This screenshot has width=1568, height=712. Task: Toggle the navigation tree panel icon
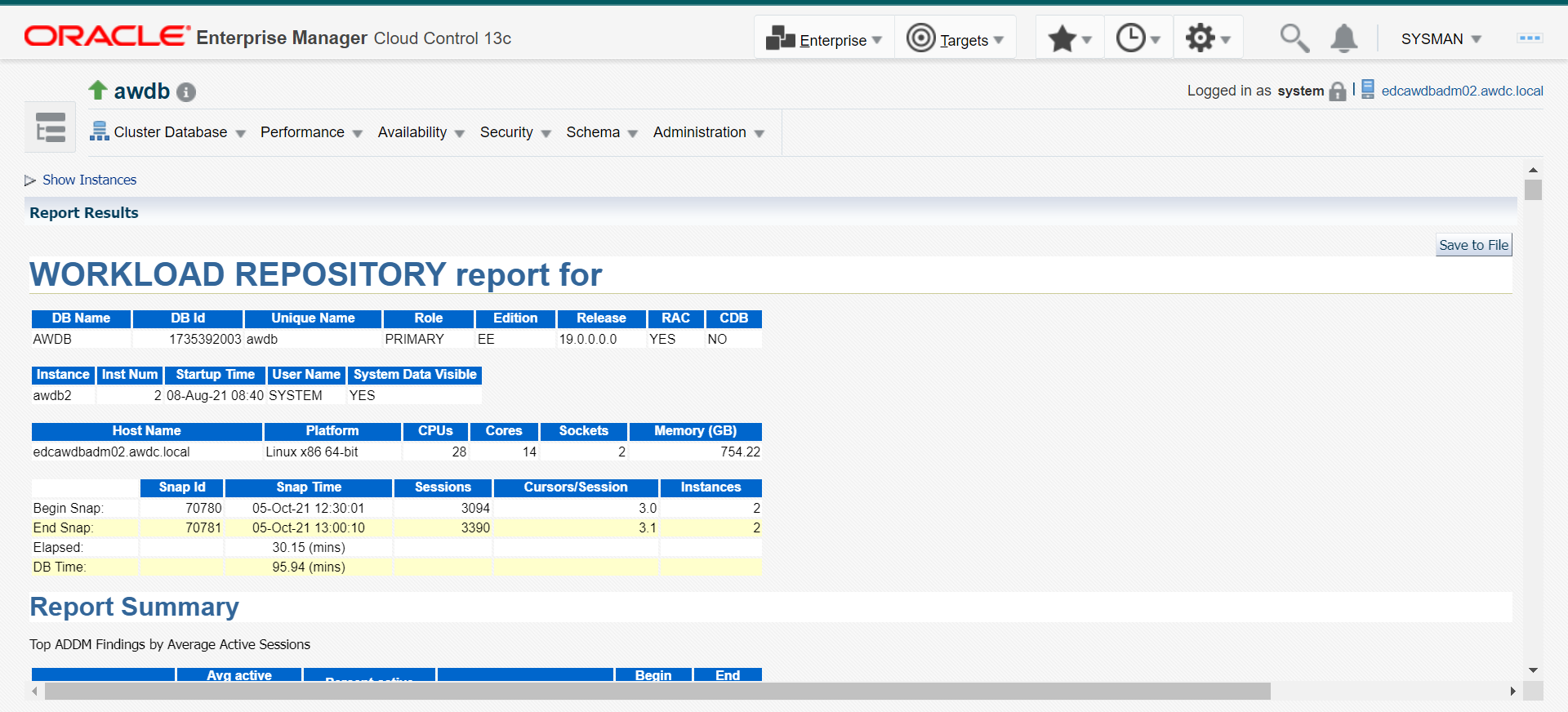coord(51,127)
